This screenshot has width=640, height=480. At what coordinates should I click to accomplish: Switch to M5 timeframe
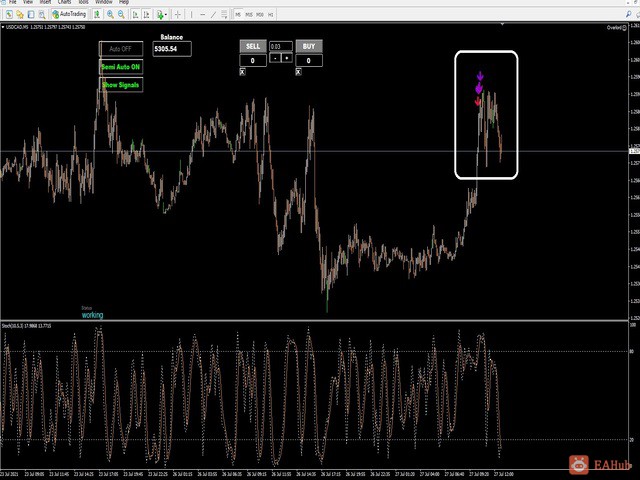(238, 15)
